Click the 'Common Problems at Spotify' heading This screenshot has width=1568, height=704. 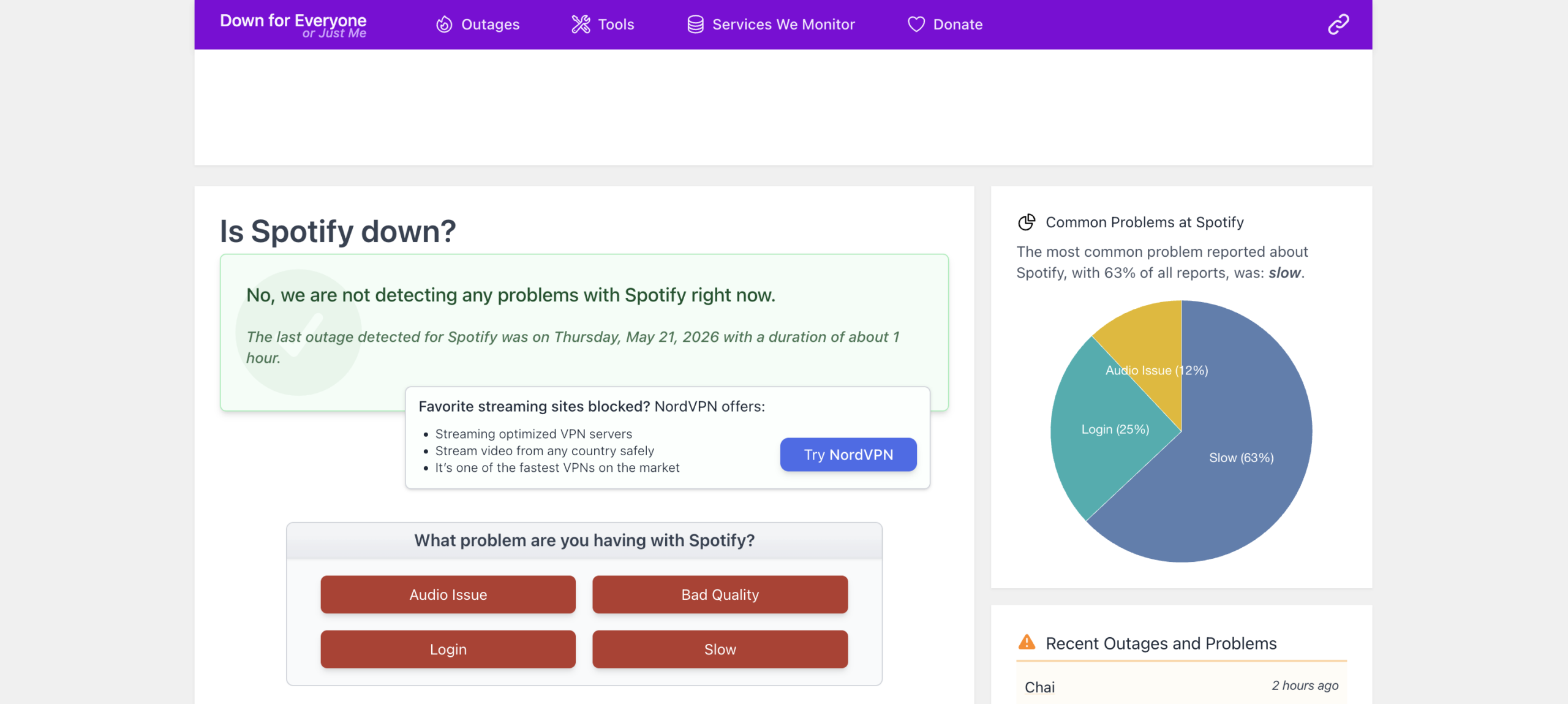(x=1145, y=222)
